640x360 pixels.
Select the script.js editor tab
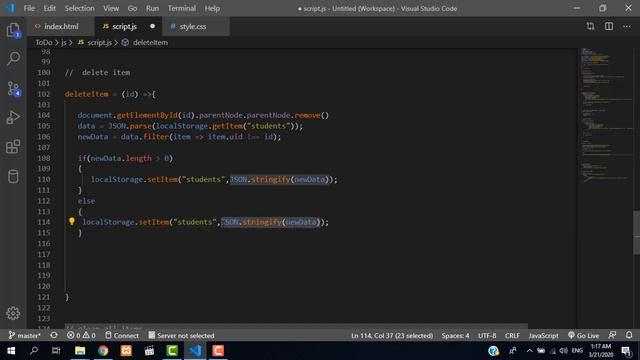[124, 27]
